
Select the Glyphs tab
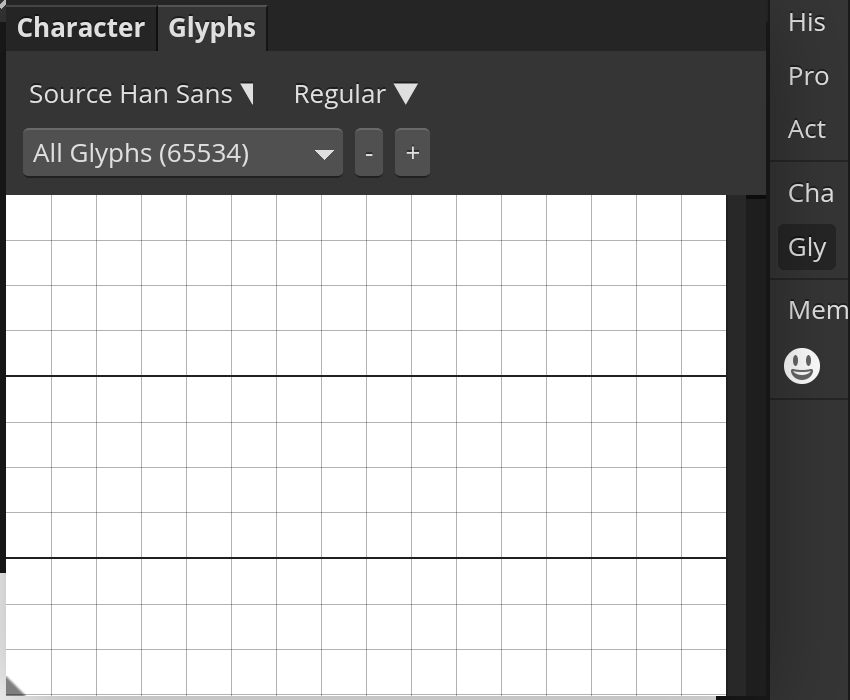213,28
